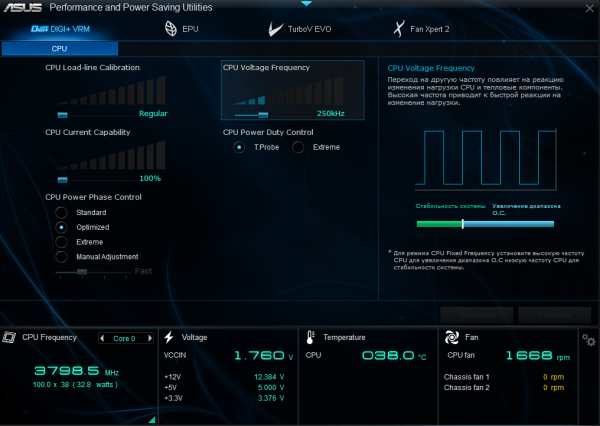Click the CPU Current Capability bar graph
This screenshot has width=600, height=426.
[x=111, y=155]
